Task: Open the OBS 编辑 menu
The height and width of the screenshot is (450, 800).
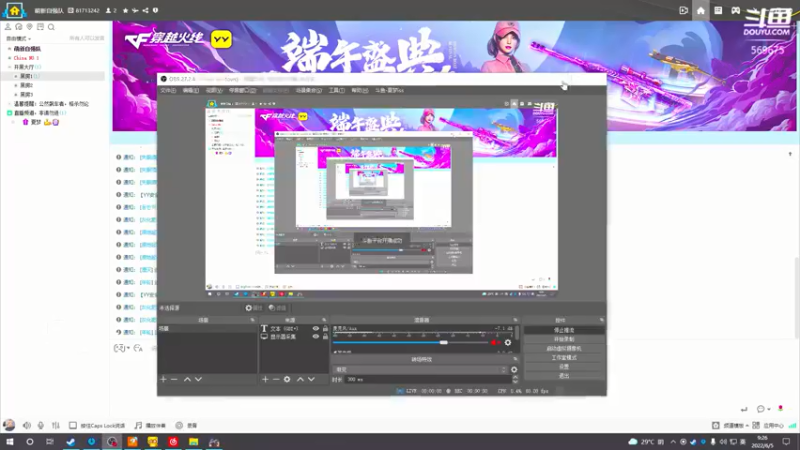Action: [190, 90]
